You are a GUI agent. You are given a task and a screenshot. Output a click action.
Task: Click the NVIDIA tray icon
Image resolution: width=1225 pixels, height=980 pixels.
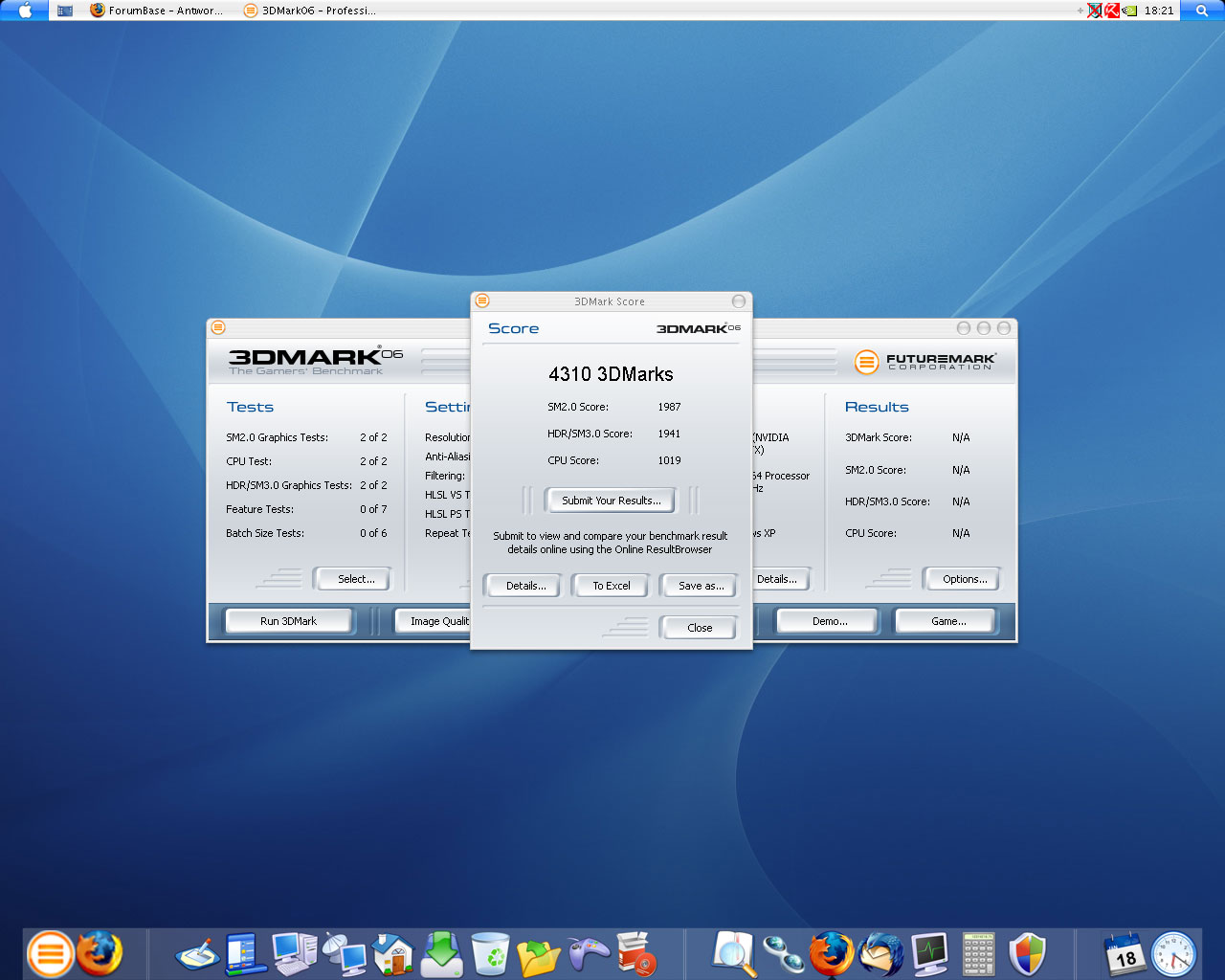tap(1129, 11)
